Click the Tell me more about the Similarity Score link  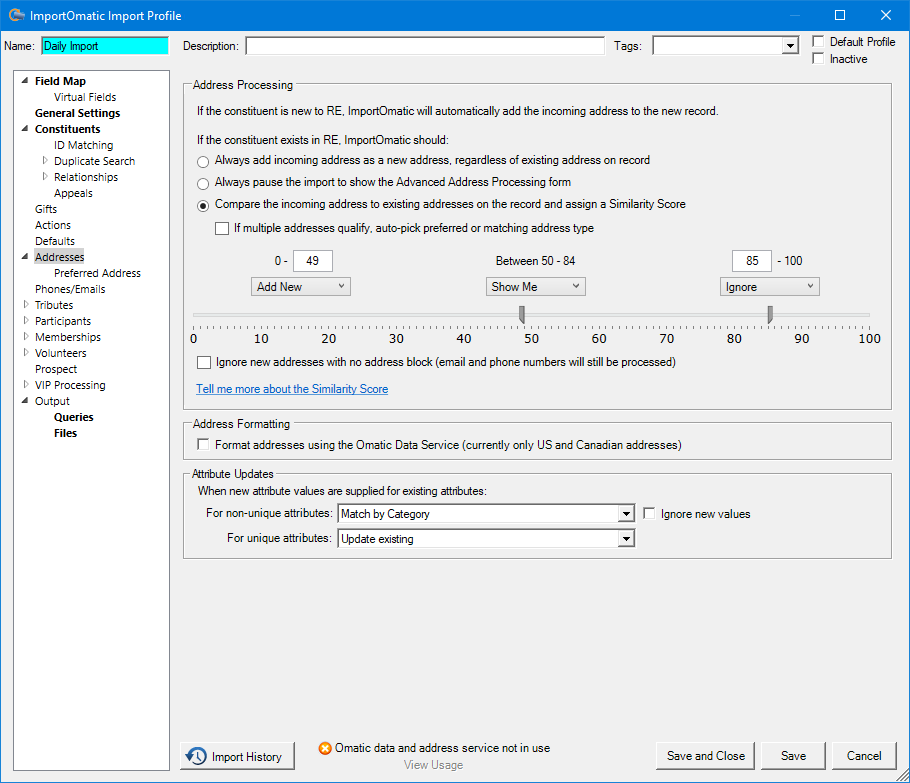291,388
